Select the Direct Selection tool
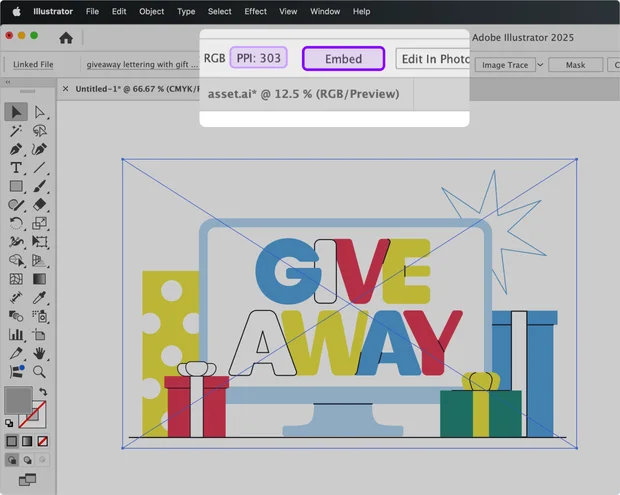The height and width of the screenshot is (495, 620). pyautogui.click(x=40, y=112)
